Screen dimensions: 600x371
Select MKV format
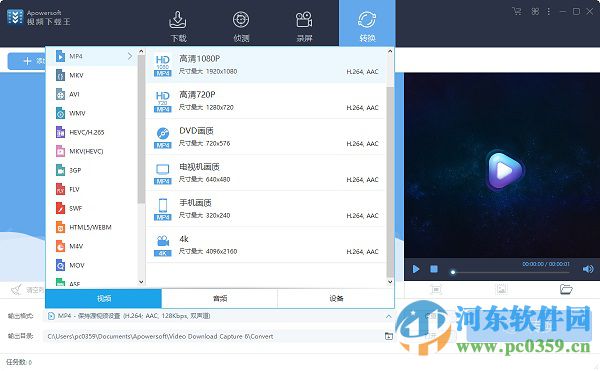[91, 75]
